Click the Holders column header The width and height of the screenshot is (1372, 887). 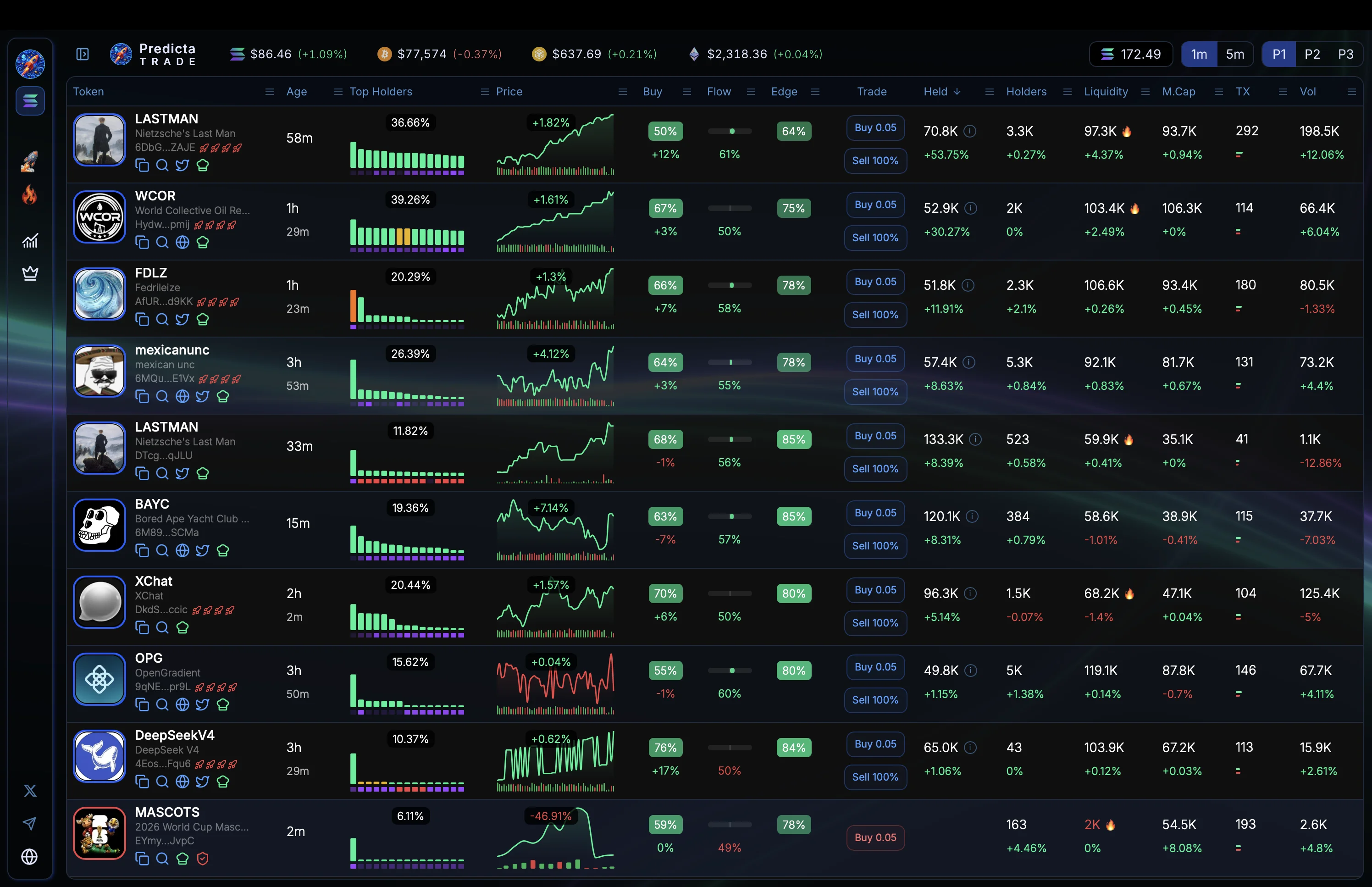[1026, 92]
